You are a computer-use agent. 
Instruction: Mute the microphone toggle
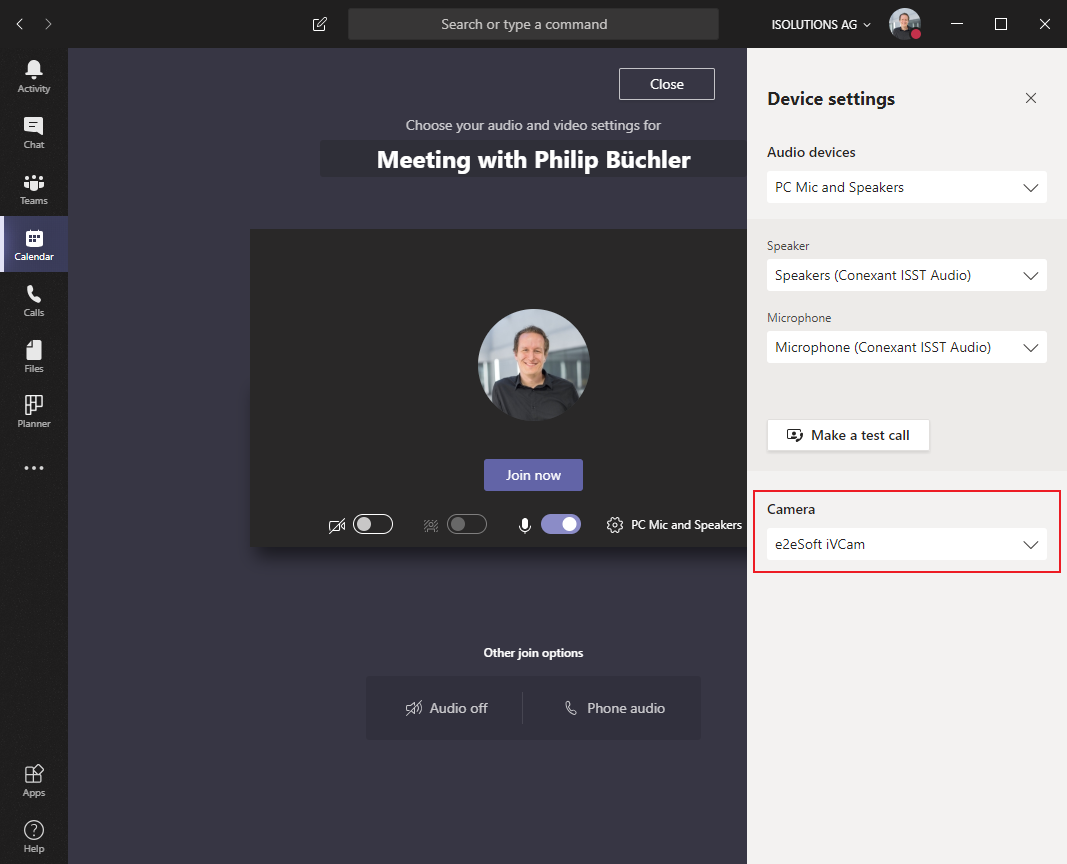[561, 524]
